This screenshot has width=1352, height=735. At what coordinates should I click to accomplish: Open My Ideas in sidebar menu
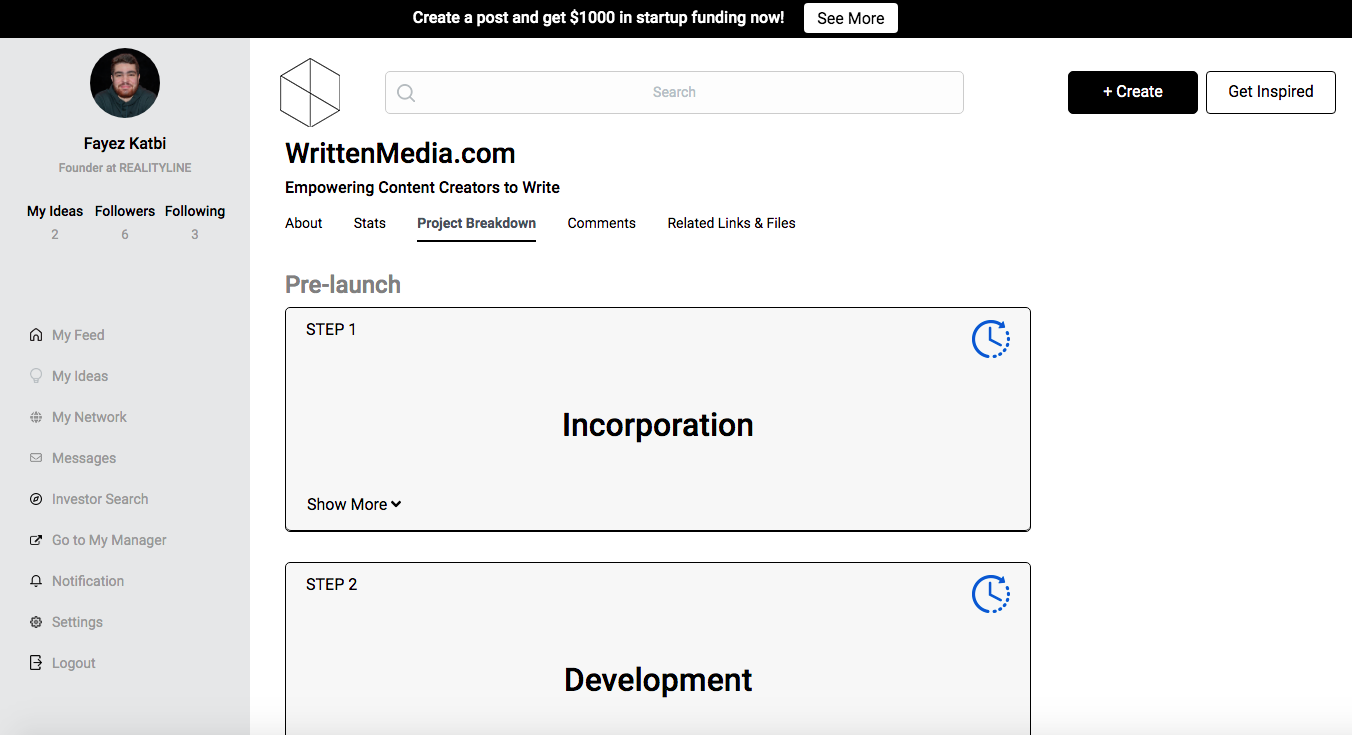click(80, 376)
